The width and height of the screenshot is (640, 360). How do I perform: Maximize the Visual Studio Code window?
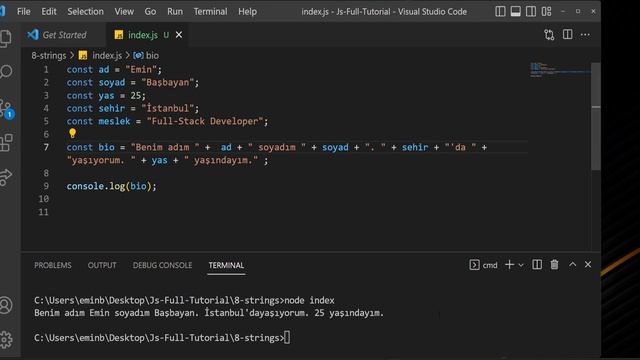(578, 11)
